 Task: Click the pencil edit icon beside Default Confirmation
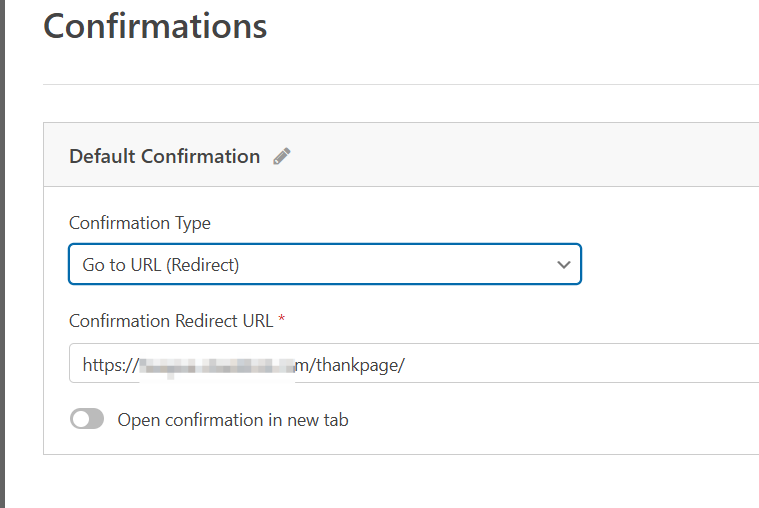pos(282,156)
